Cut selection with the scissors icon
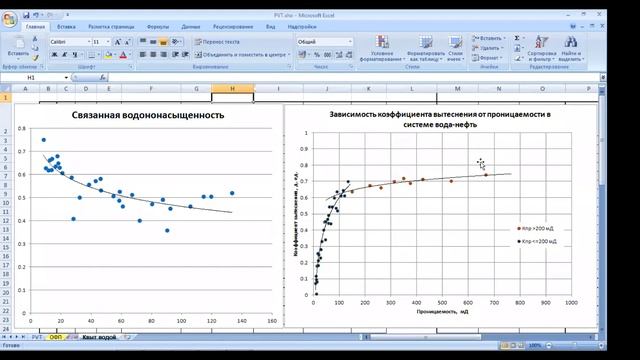 coord(35,39)
